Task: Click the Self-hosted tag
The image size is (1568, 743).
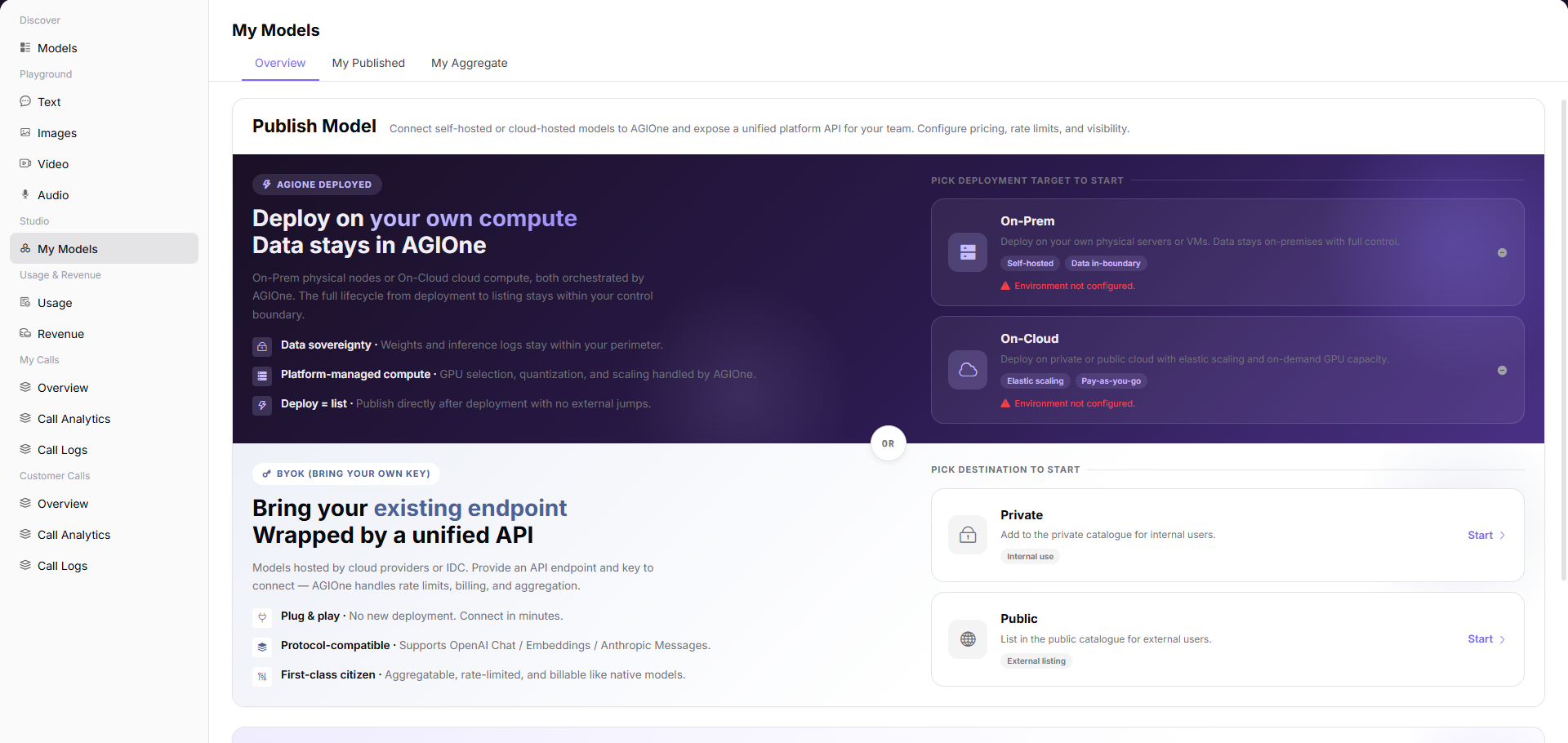Action: 1030,263
